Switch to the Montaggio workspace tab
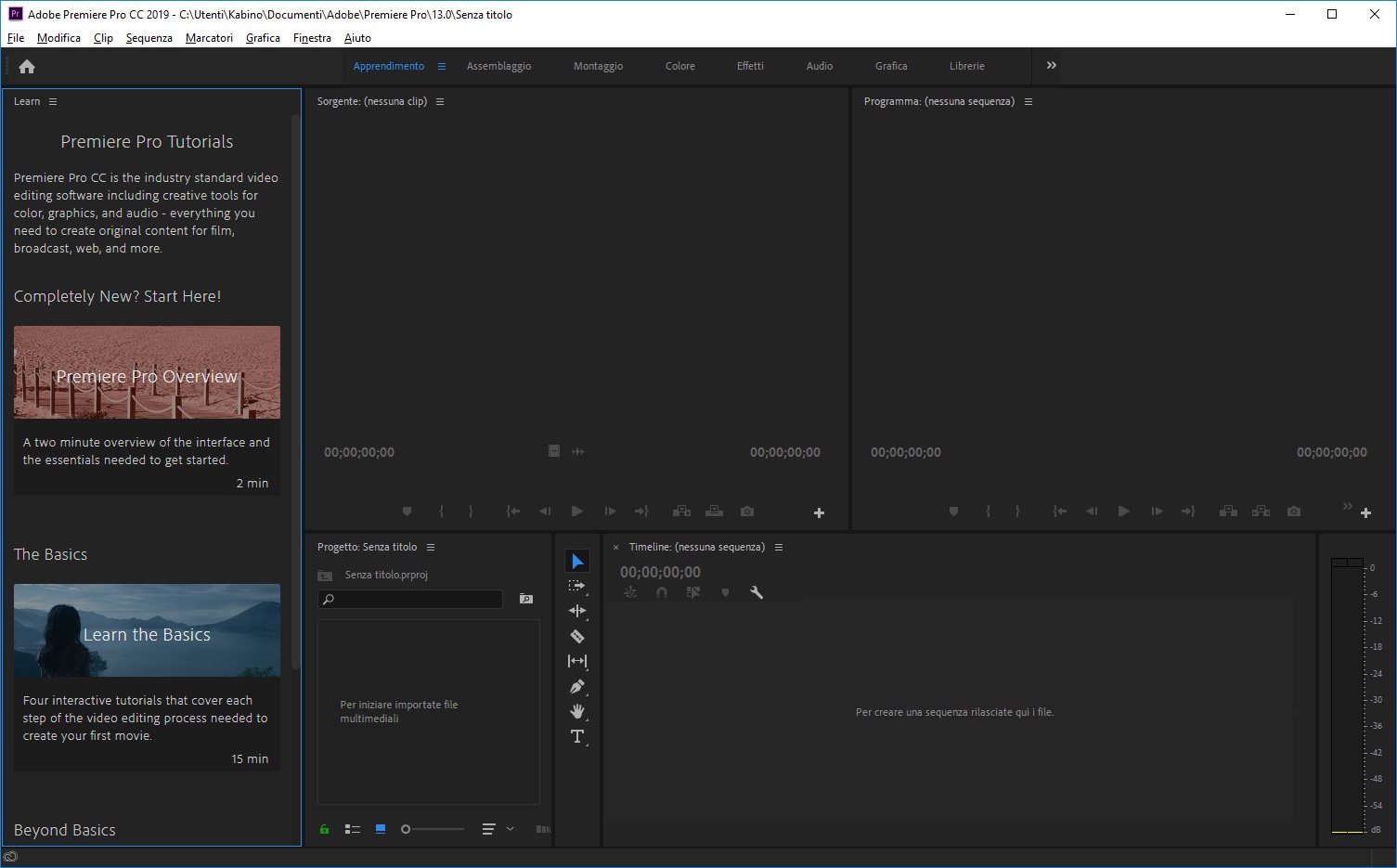Viewport: 1397px width, 868px height. [598, 66]
